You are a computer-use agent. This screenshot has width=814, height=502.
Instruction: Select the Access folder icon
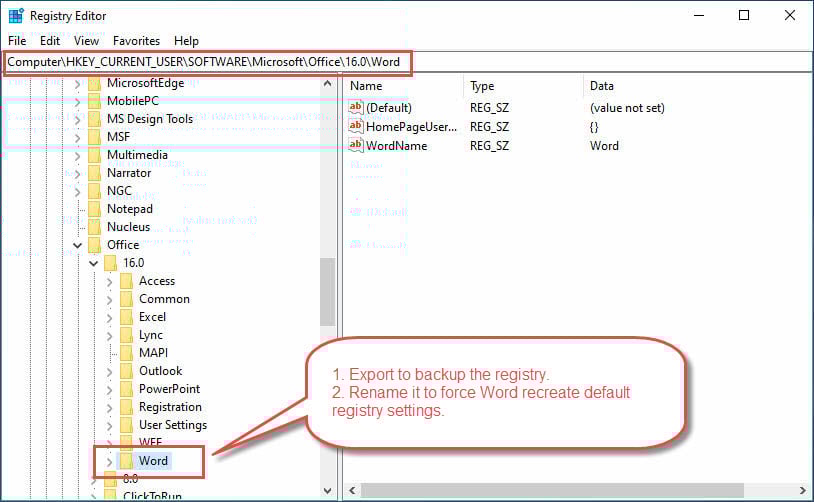click(x=127, y=281)
